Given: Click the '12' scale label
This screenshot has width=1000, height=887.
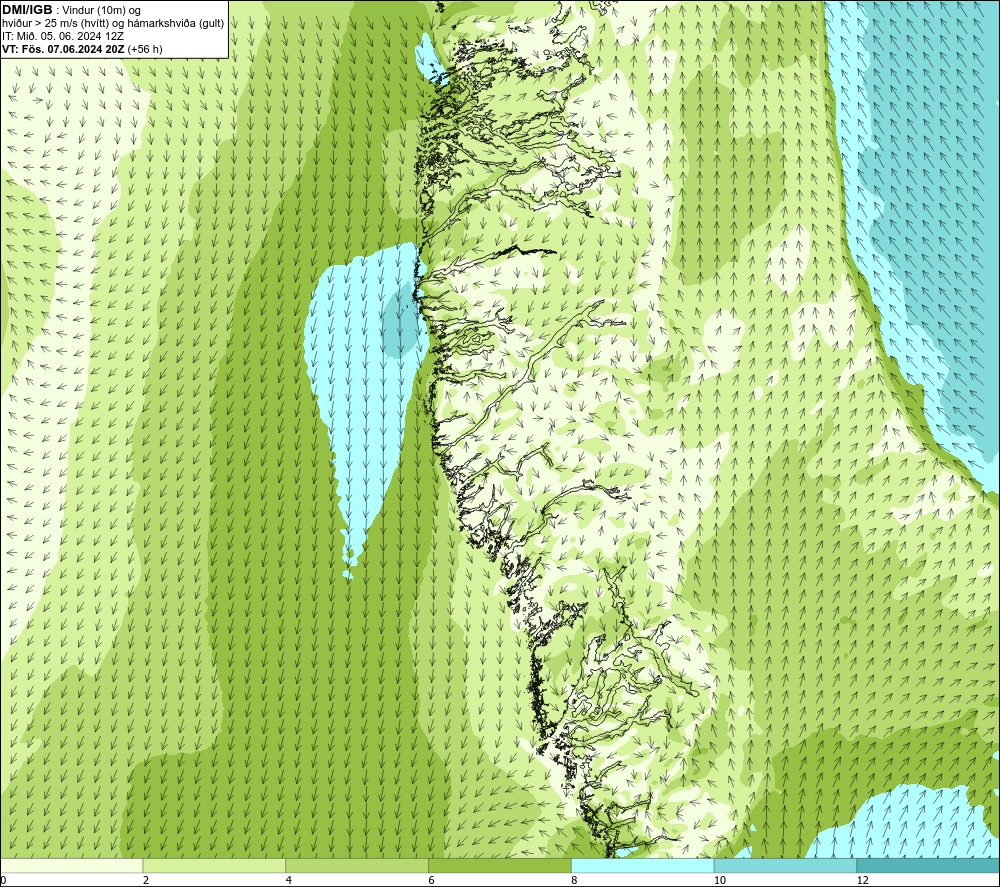Looking at the screenshot, I should point(863,880).
